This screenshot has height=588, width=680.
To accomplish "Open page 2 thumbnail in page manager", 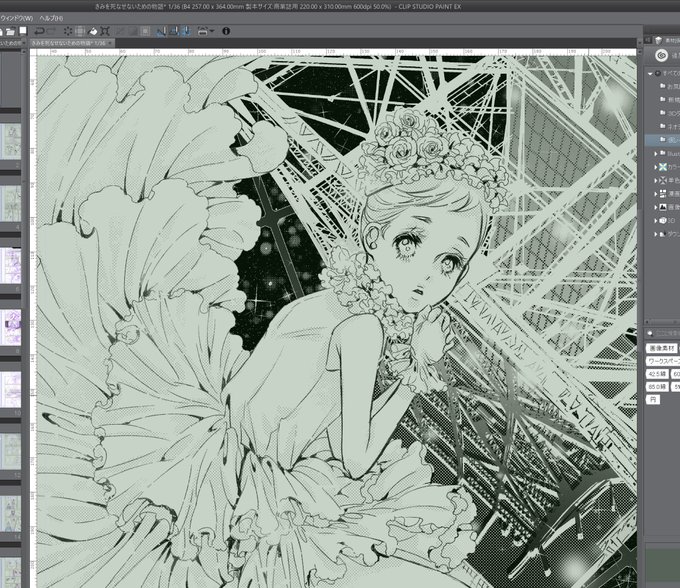I will [10, 141].
